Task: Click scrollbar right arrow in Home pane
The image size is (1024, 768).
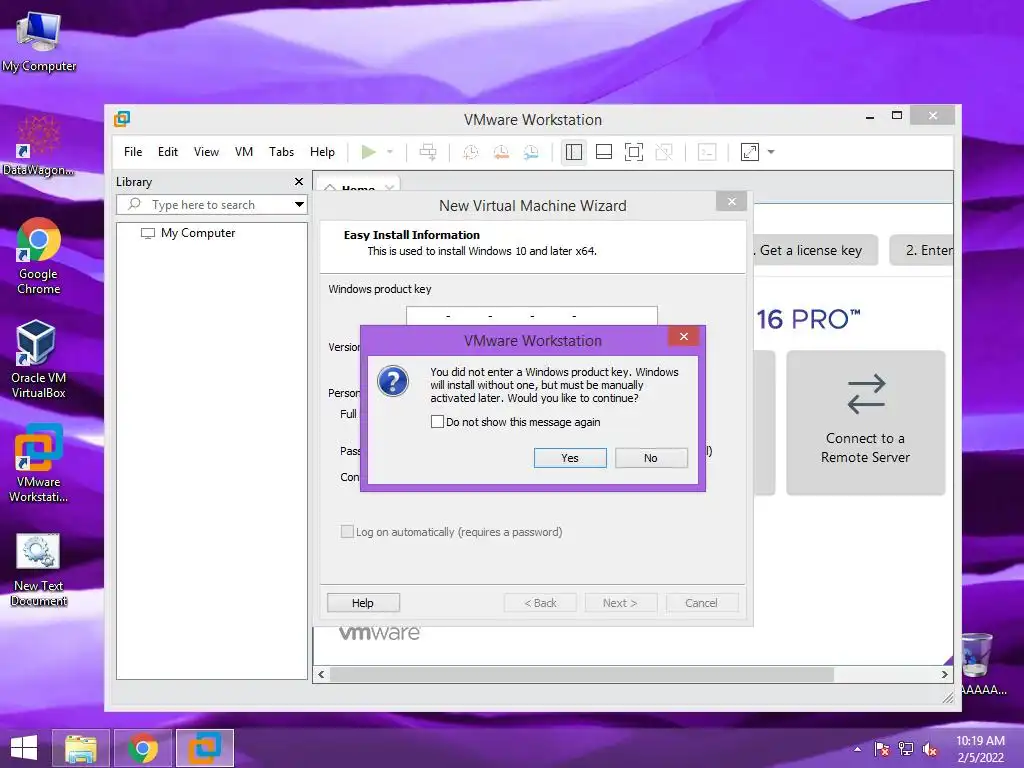Action: coord(944,675)
